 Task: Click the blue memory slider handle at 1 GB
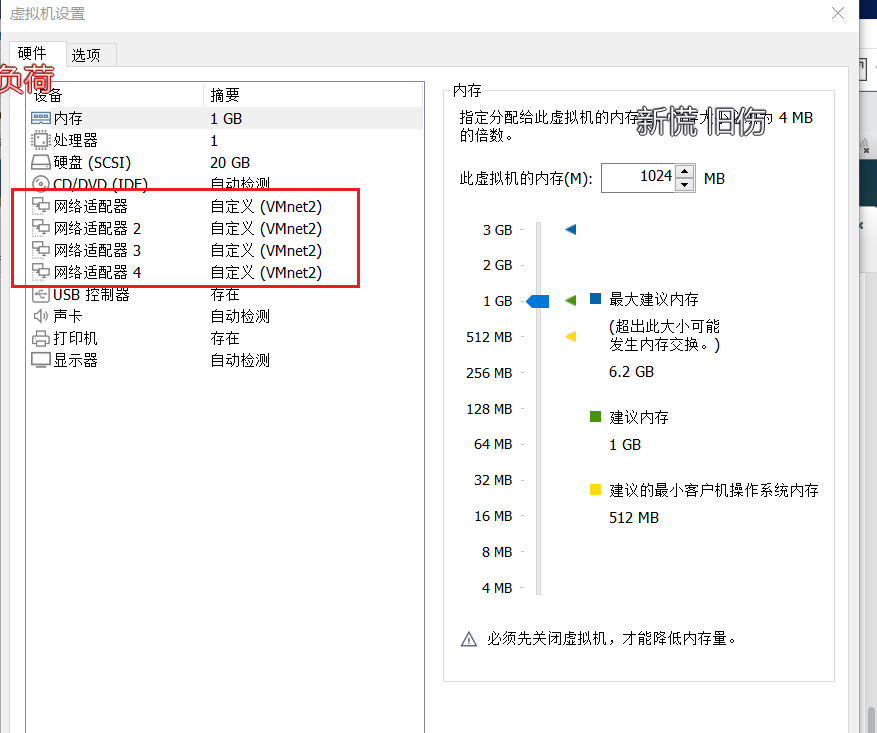click(x=538, y=300)
